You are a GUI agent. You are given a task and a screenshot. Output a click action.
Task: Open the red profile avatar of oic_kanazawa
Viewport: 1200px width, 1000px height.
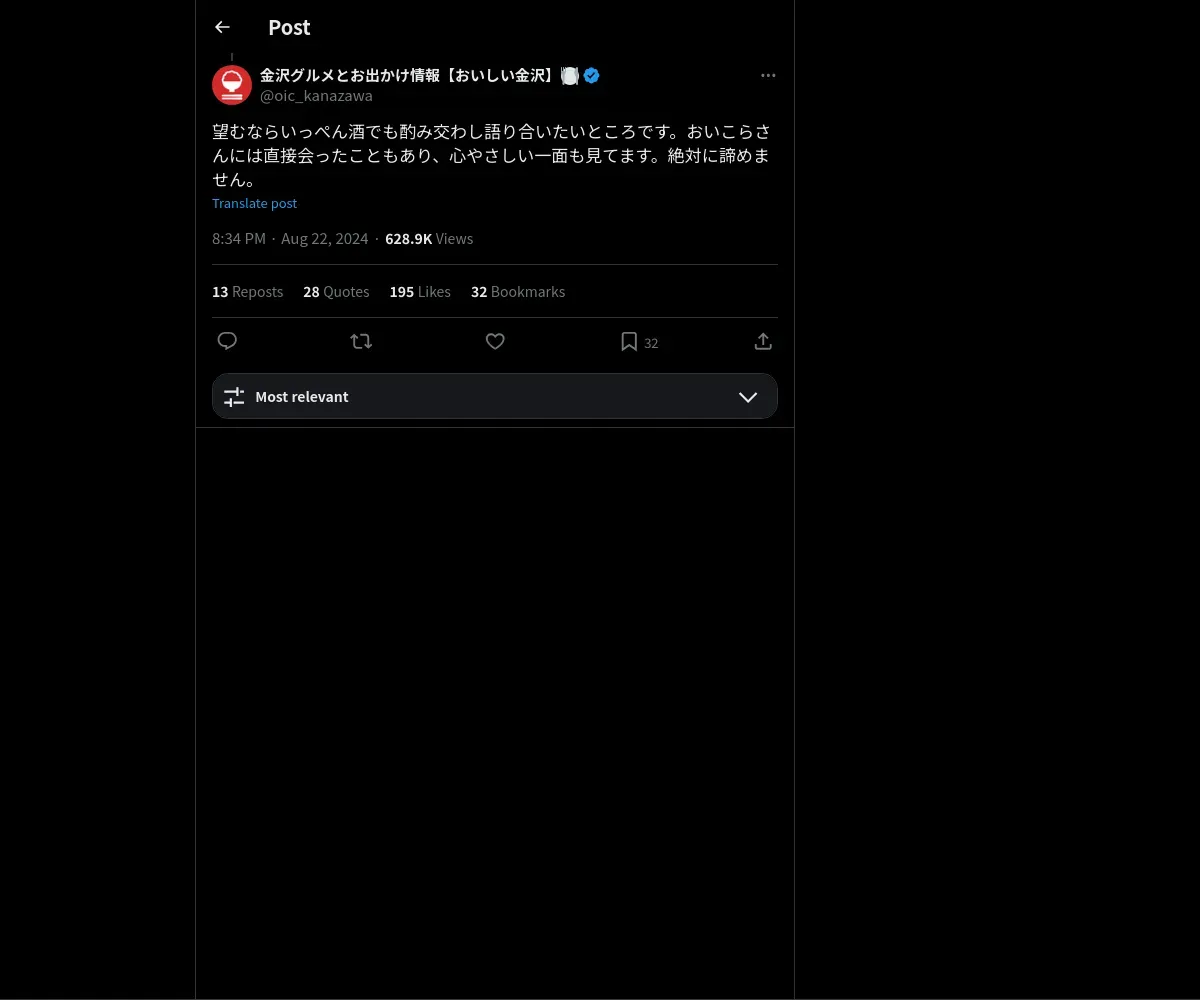click(232, 85)
